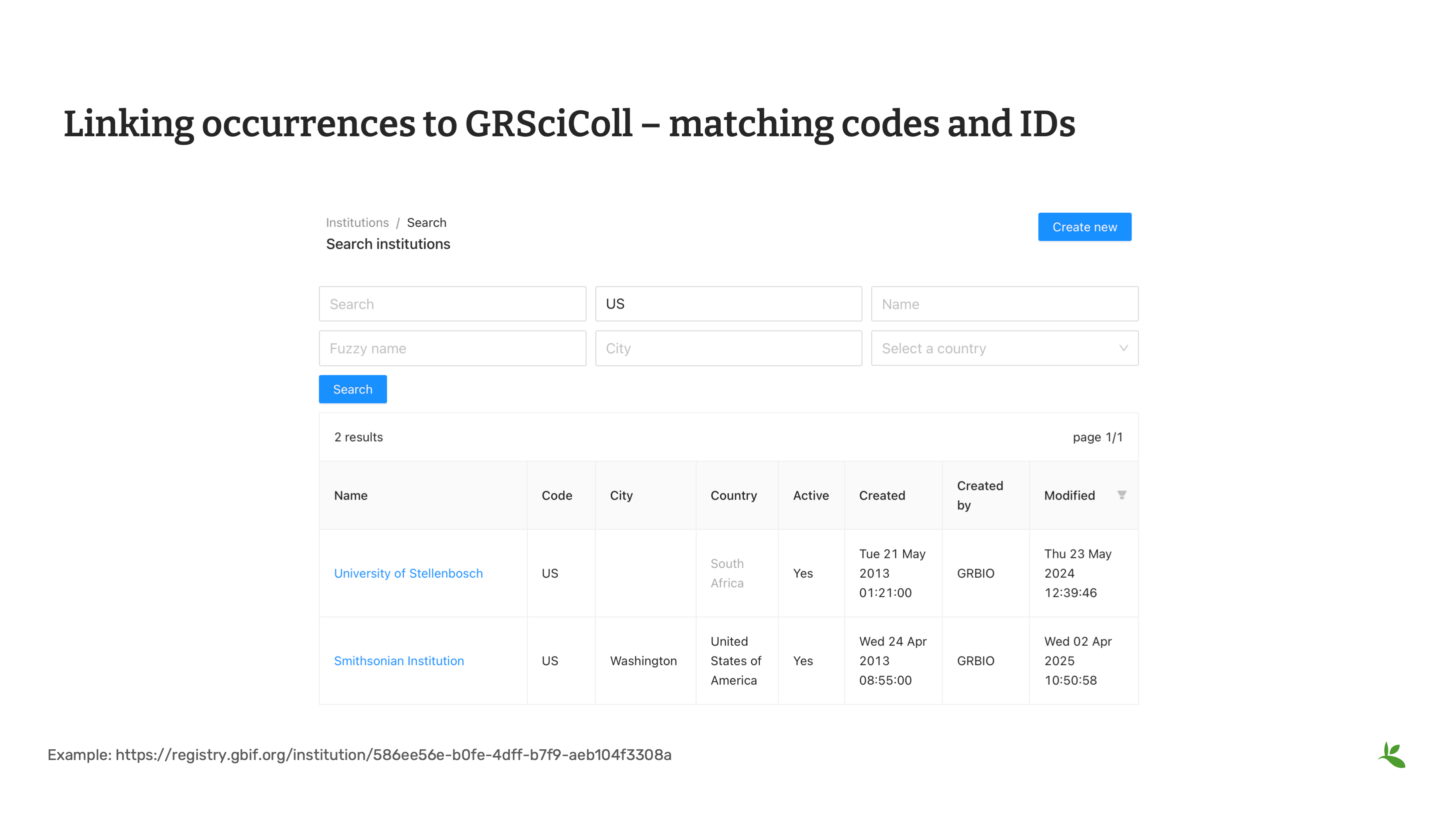This screenshot has width=1456, height=819.
Task: Go to Institutions breadcrumb
Action: [x=357, y=223]
